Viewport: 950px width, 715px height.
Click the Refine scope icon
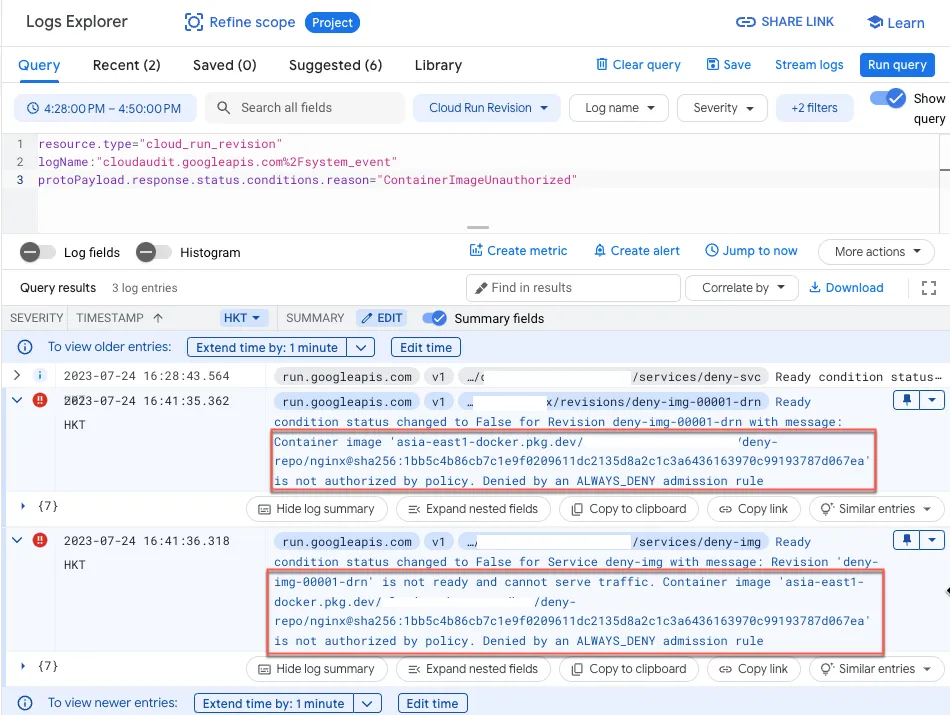tap(193, 22)
